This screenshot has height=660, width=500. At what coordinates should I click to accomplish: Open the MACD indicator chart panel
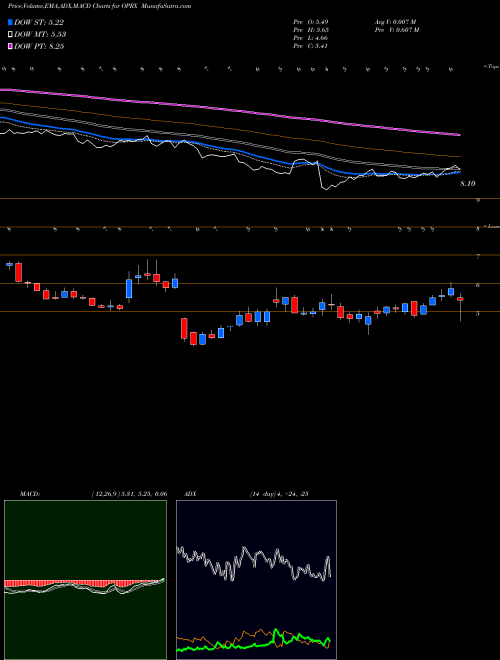[x=85, y=580]
